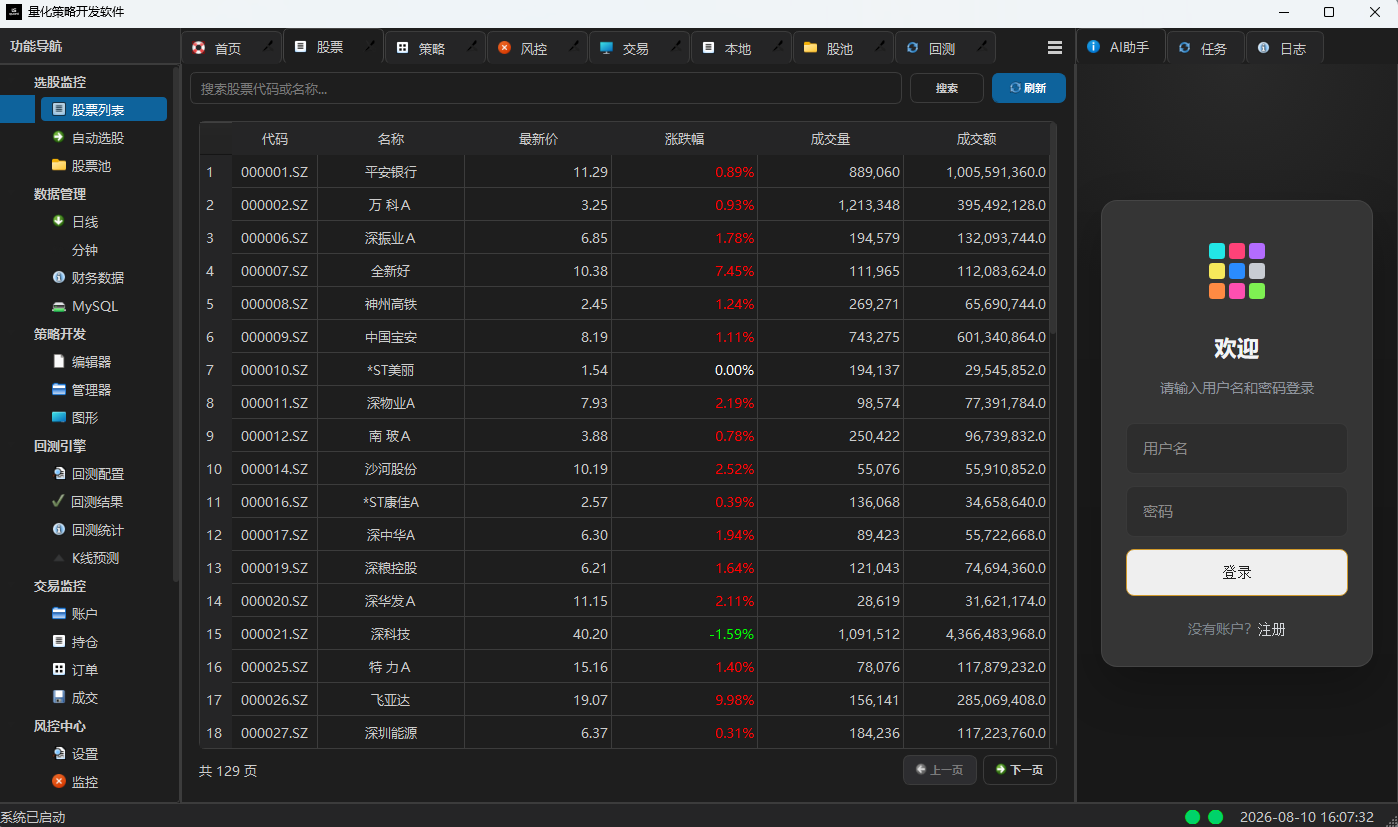The width and height of the screenshot is (1398, 827).
Task: Click the 最新价 column header
Action: click(x=538, y=139)
